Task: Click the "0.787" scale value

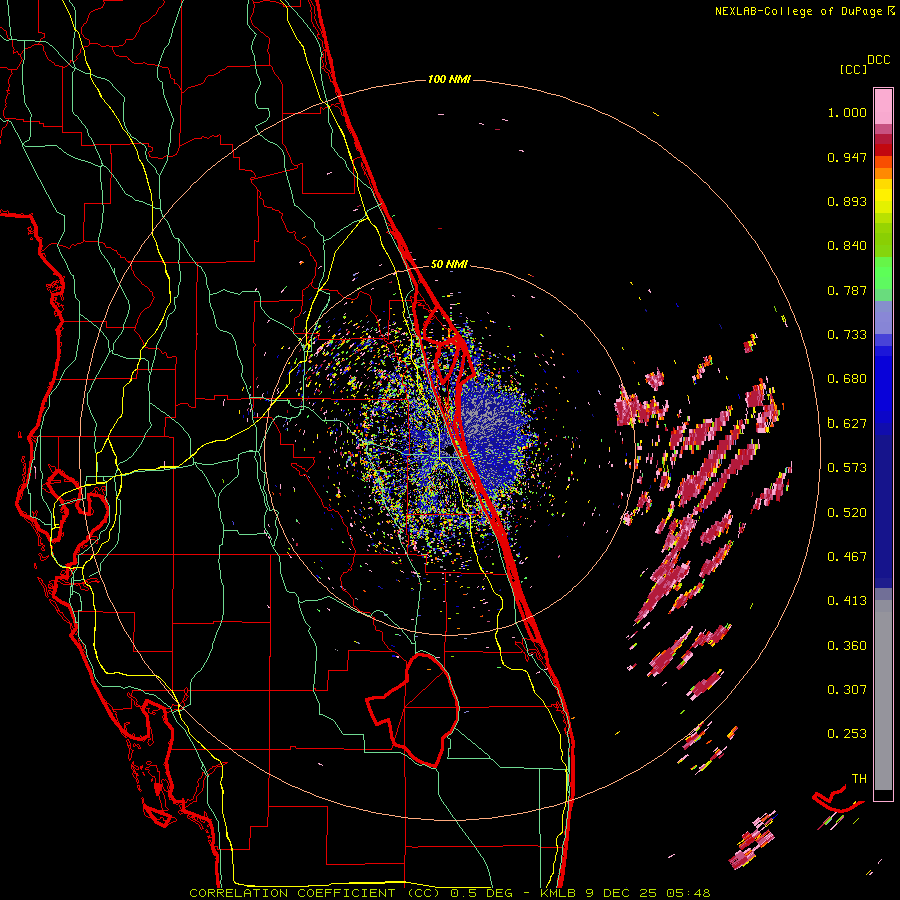Action: [x=847, y=290]
